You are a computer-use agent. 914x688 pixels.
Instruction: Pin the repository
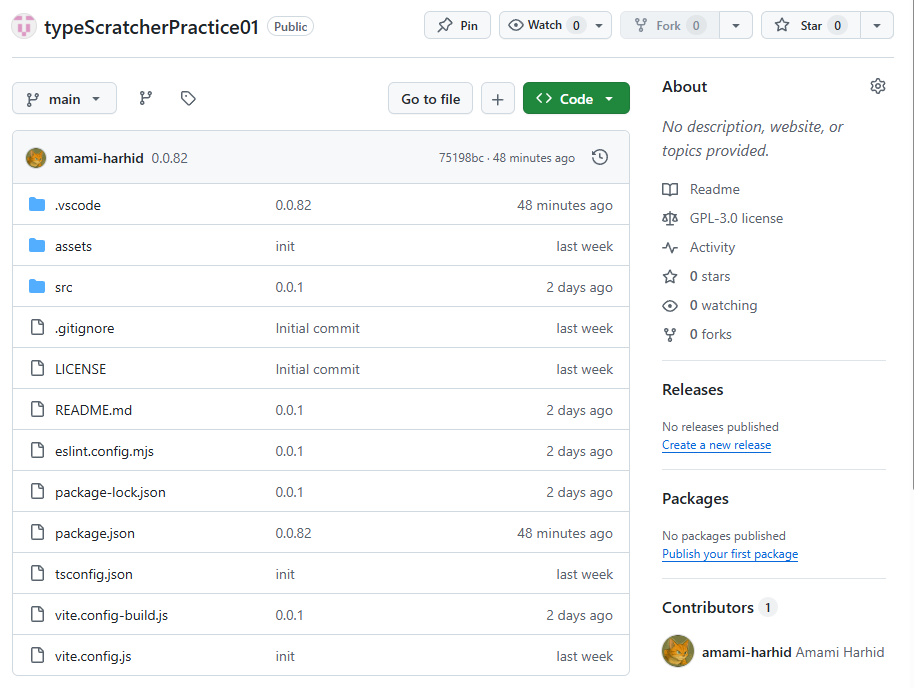(458, 25)
